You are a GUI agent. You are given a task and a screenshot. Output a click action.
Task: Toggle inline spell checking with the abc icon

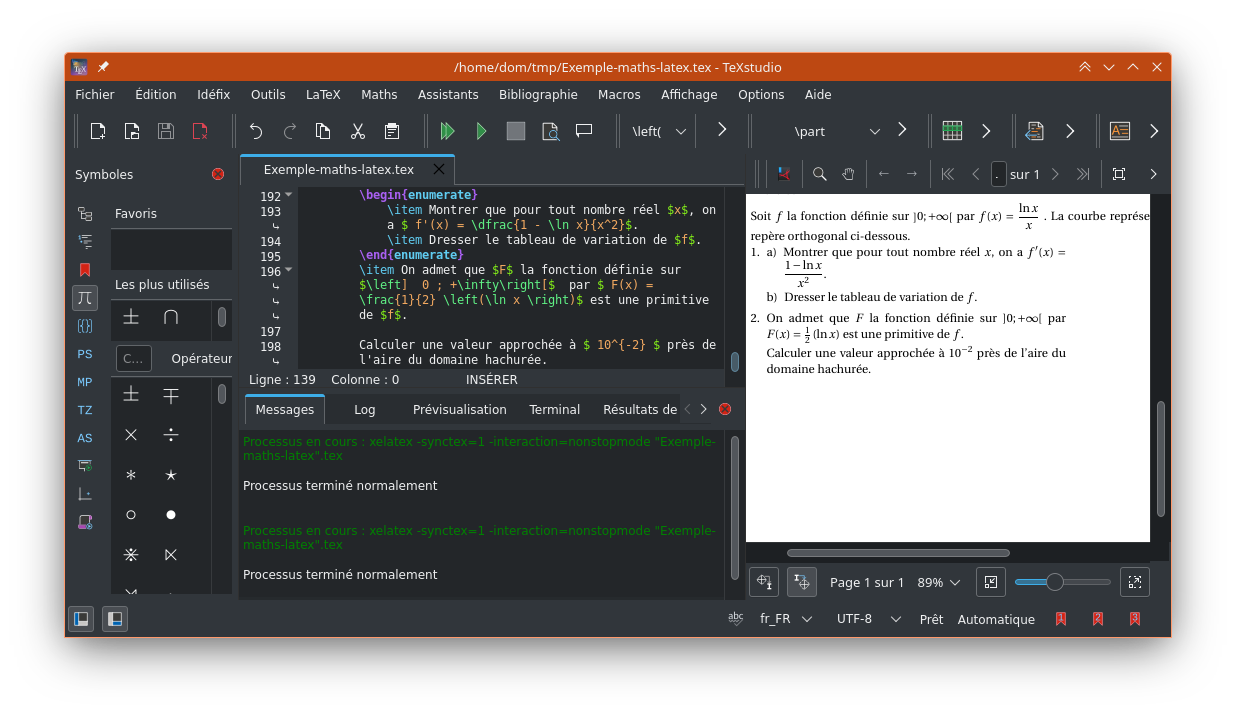point(736,619)
